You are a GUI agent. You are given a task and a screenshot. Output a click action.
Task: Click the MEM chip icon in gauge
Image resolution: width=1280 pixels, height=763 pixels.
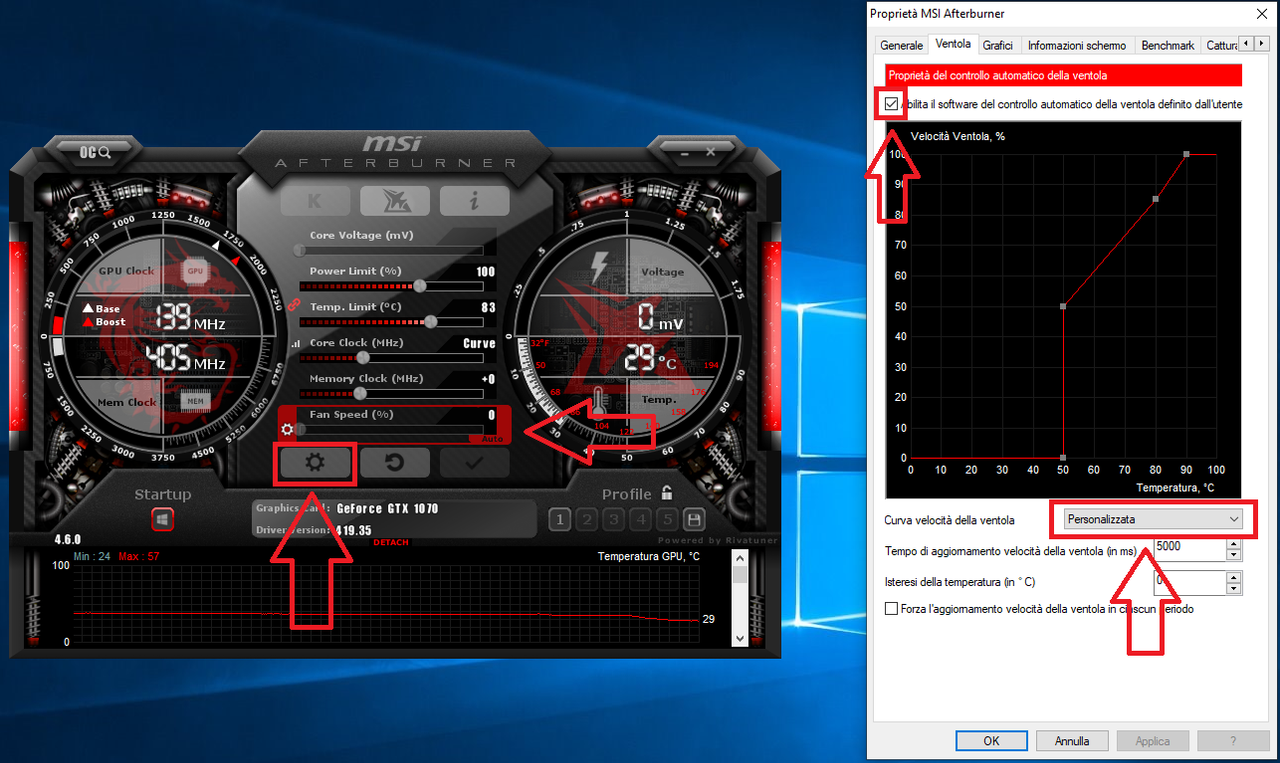tap(195, 402)
